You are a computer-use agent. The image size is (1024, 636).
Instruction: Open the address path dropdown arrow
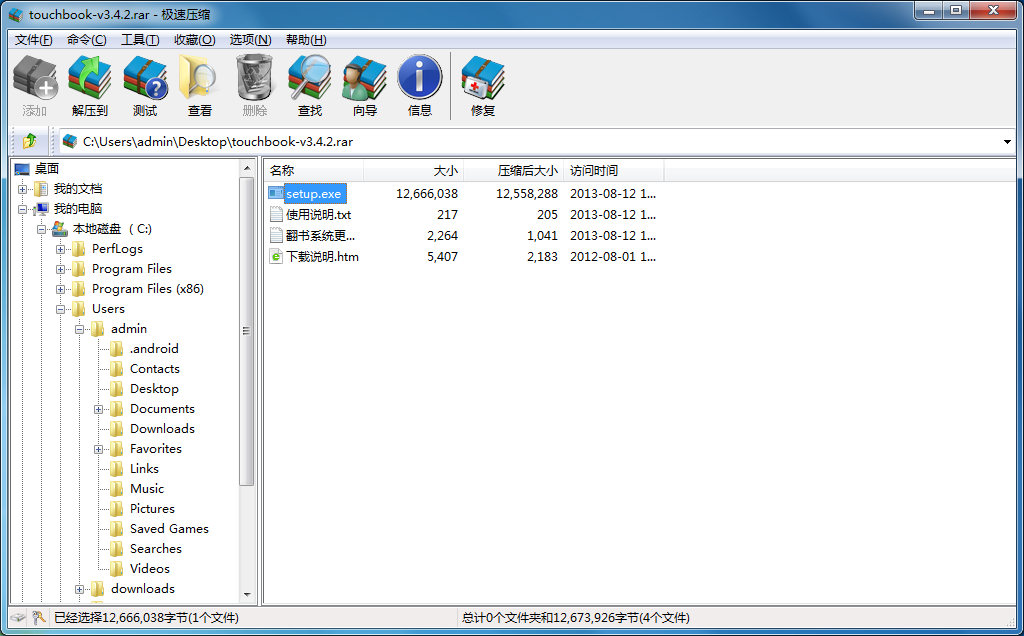point(1007,142)
